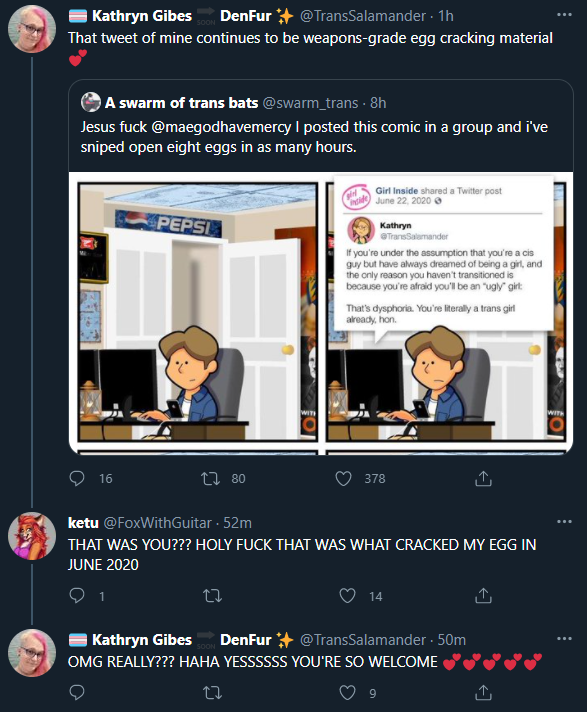Open more options on Kathryn's top tweet
This screenshot has height=712, width=587.
(564, 15)
